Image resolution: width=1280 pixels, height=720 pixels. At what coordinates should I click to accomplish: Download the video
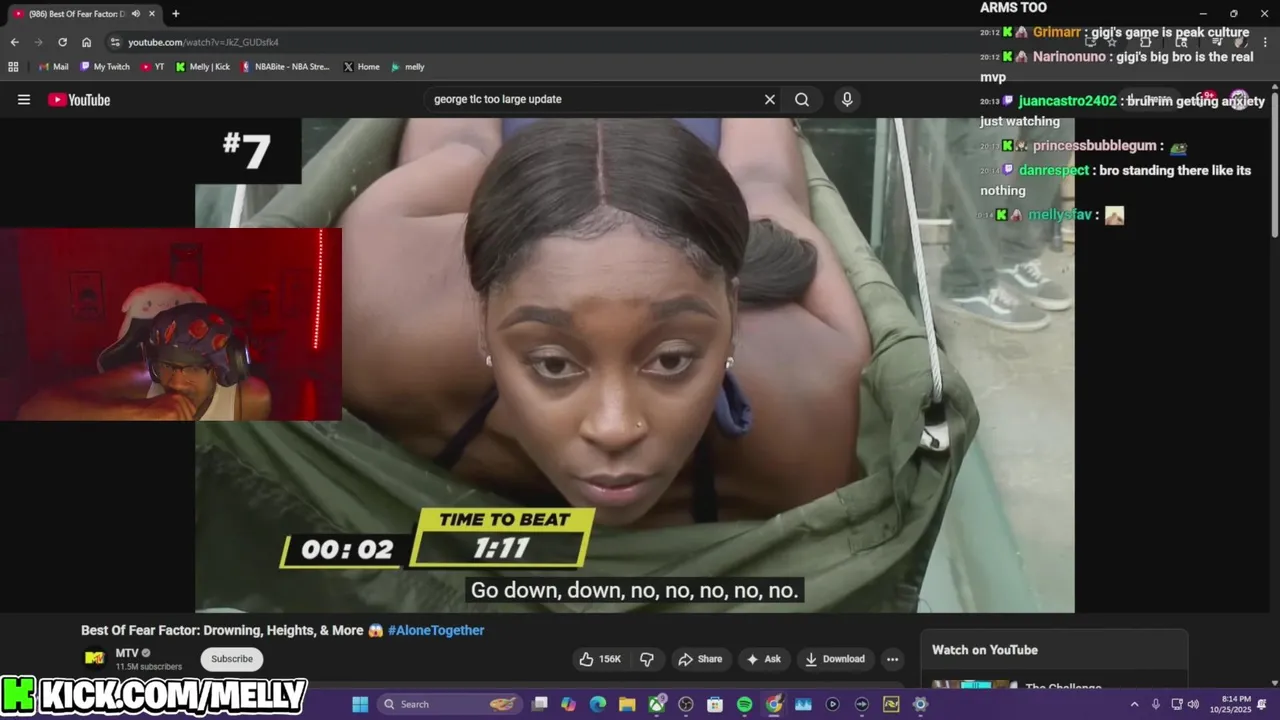[x=835, y=659]
